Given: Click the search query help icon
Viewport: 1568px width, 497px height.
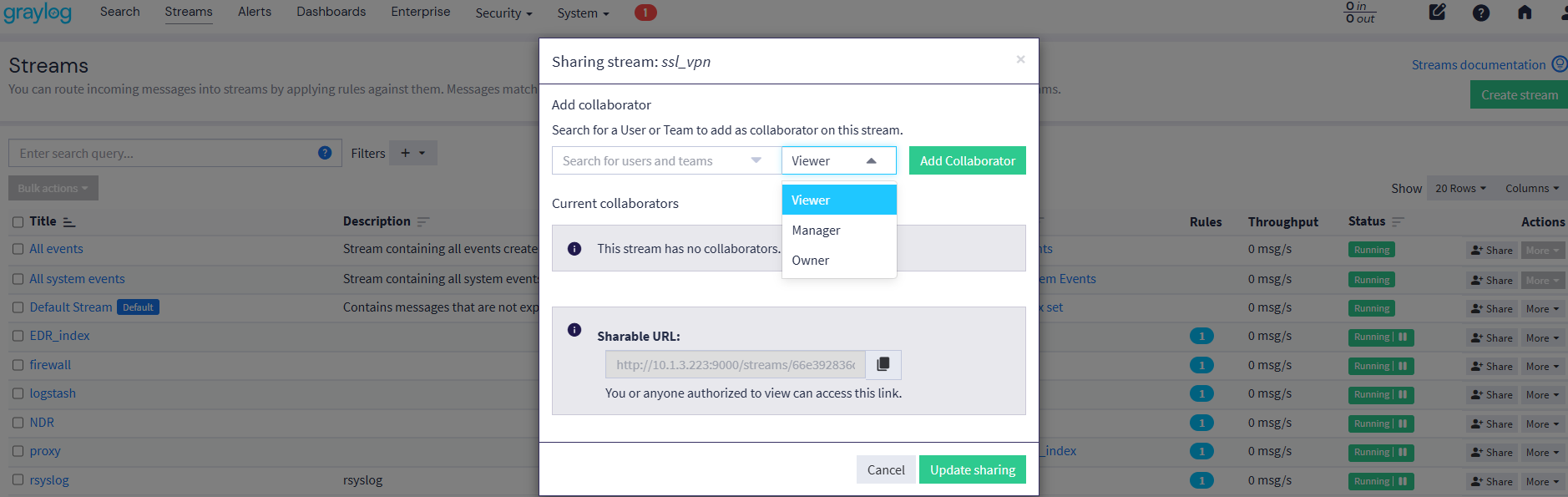Looking at the screenshot, I should click(325, 153).
